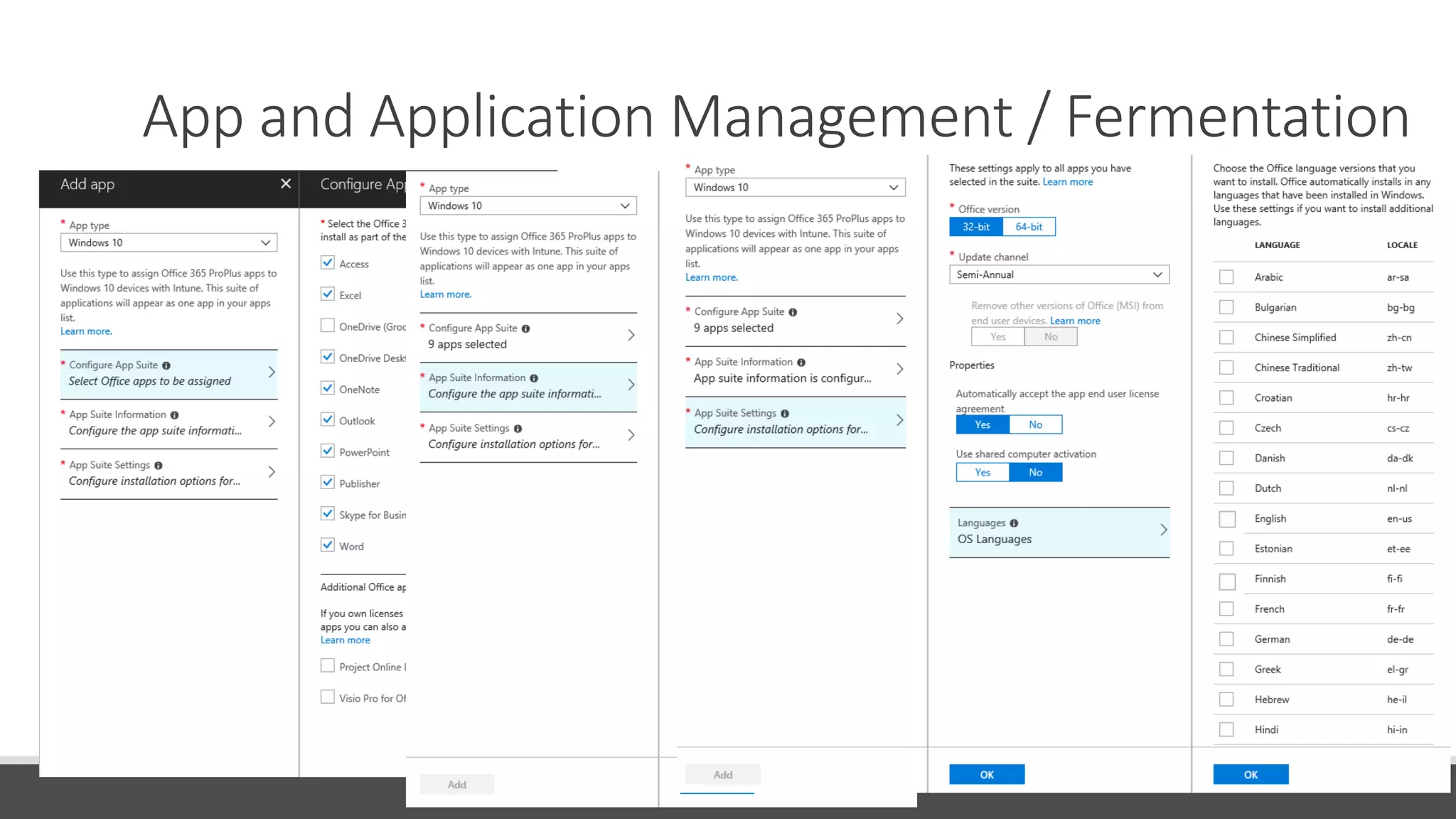Tick the Croatian language checkbox
The height and width of the screenshot is (819, 1456).
(x=1226, y=397)
